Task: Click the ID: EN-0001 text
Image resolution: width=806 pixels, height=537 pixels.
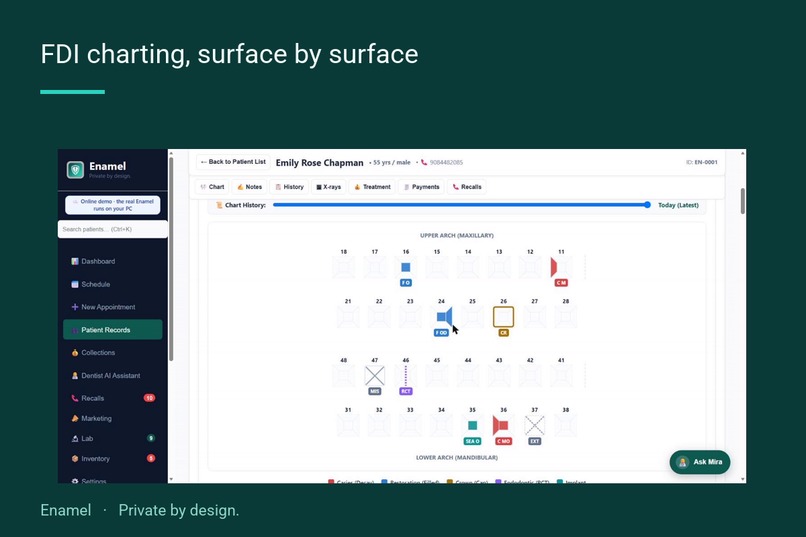Action: (701, 162)
